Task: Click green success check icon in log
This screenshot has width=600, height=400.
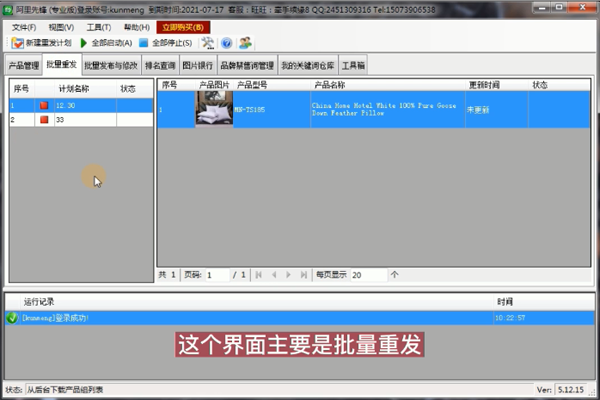Action: (x=12, y=318)
